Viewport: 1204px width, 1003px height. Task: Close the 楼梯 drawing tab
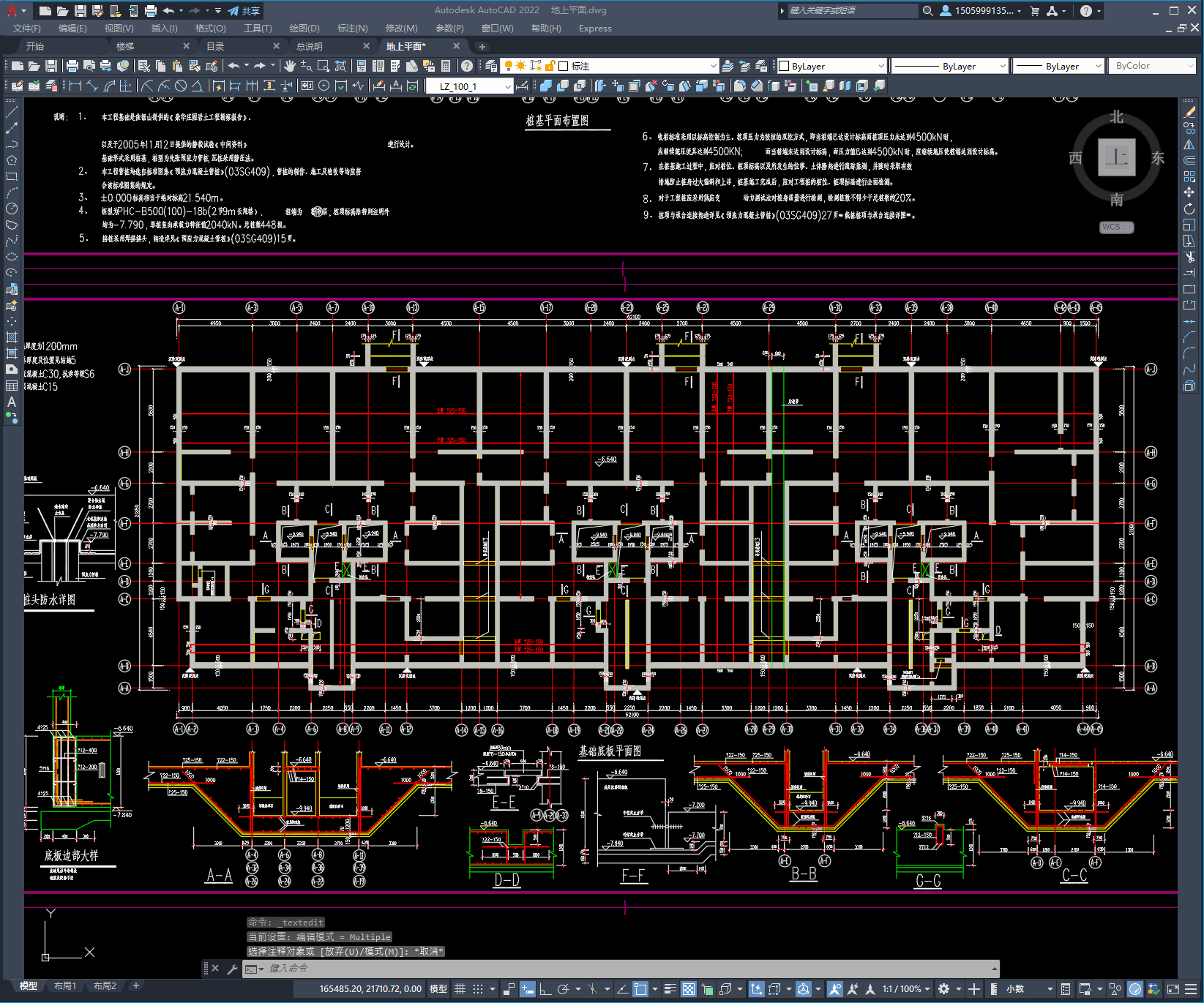point(186,46)
